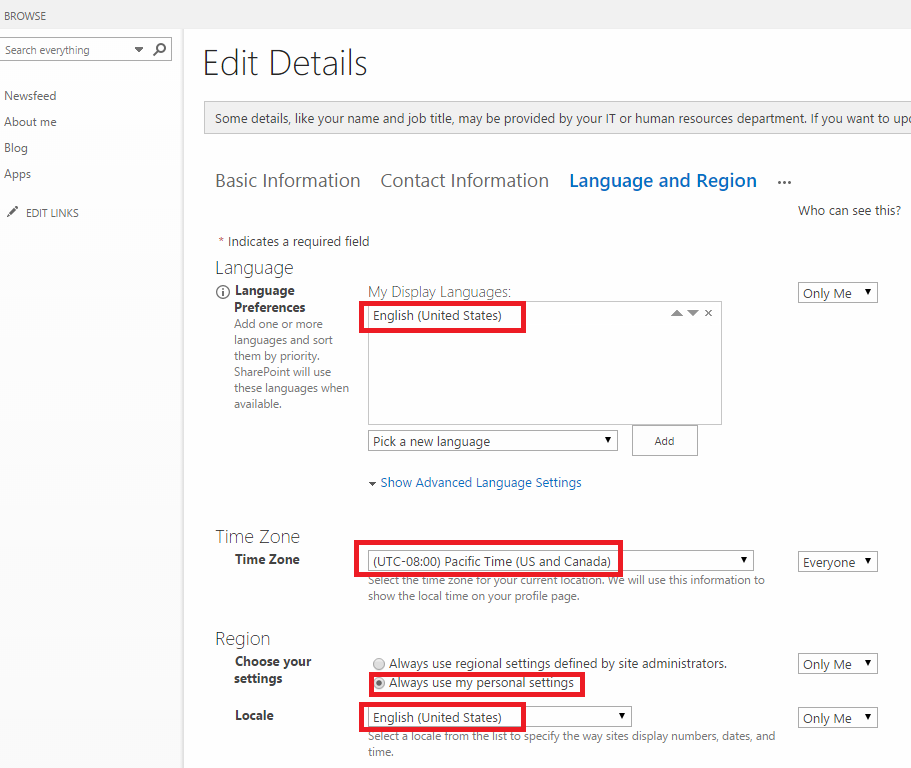Select Always use site administrators' regional settings
Viewport: 911px width, 768px height.
(379, 663)
